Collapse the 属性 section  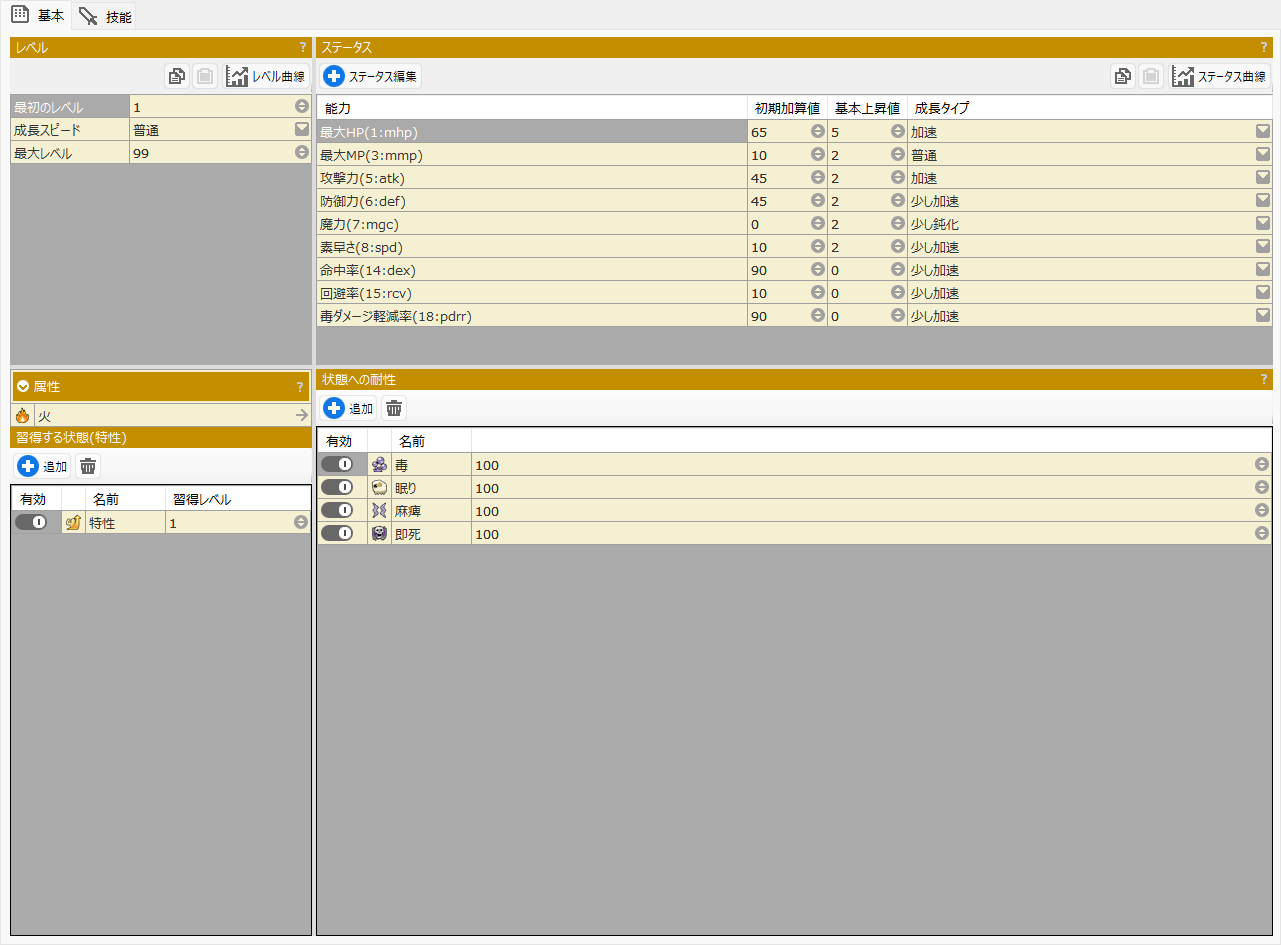pos(23,386)
